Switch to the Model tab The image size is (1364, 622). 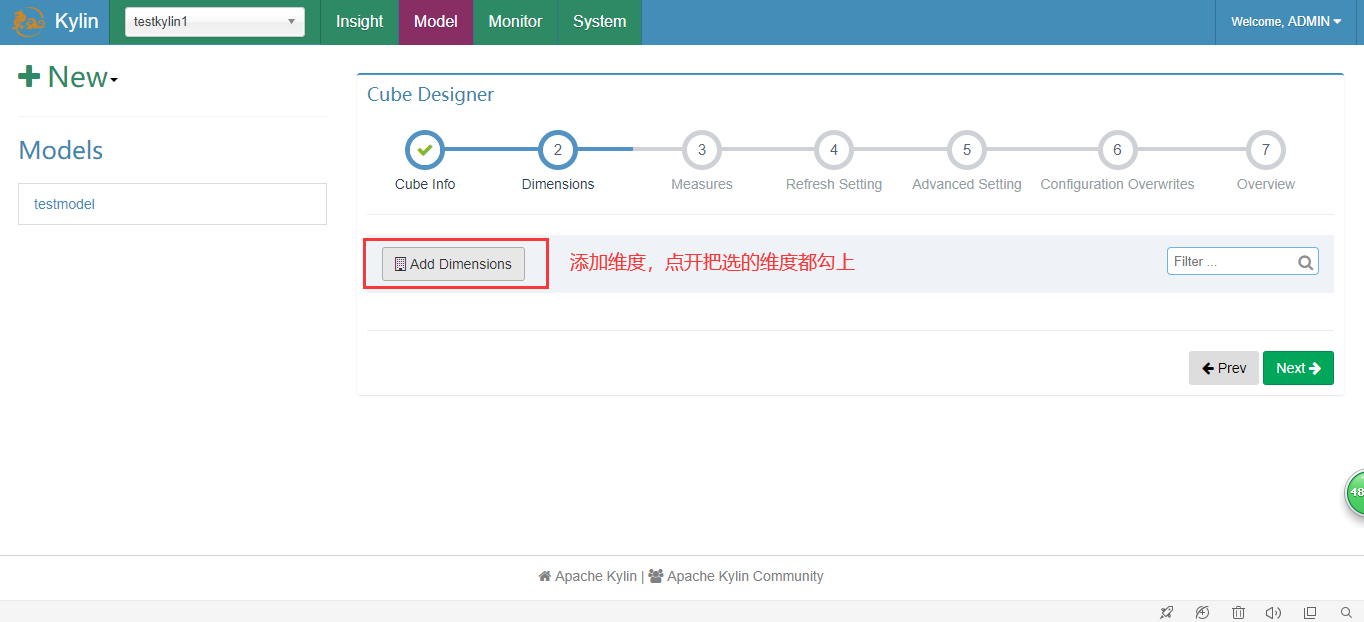tap(436, 22)
